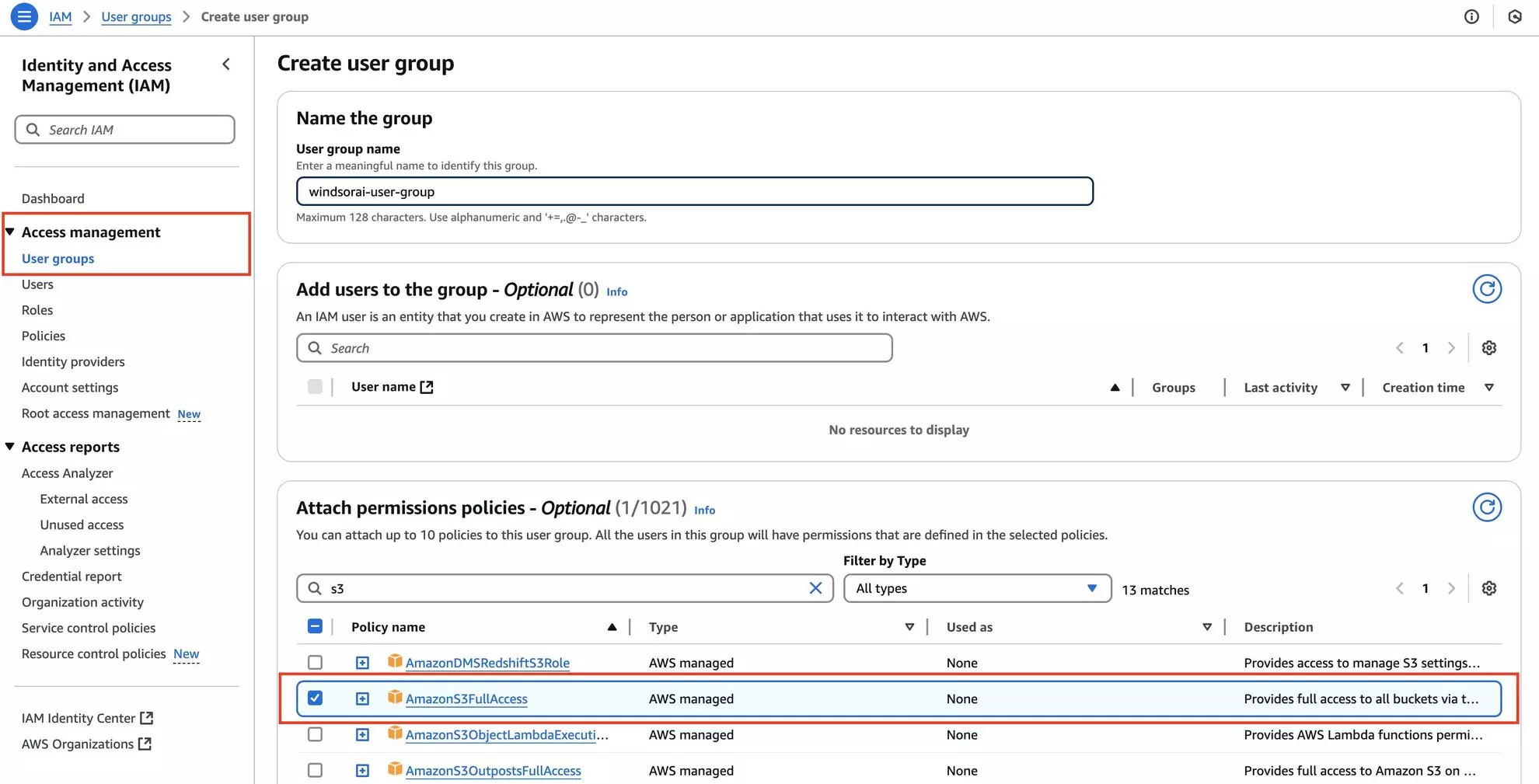Sort users table by Creation time arrow

pos(1489,388)
